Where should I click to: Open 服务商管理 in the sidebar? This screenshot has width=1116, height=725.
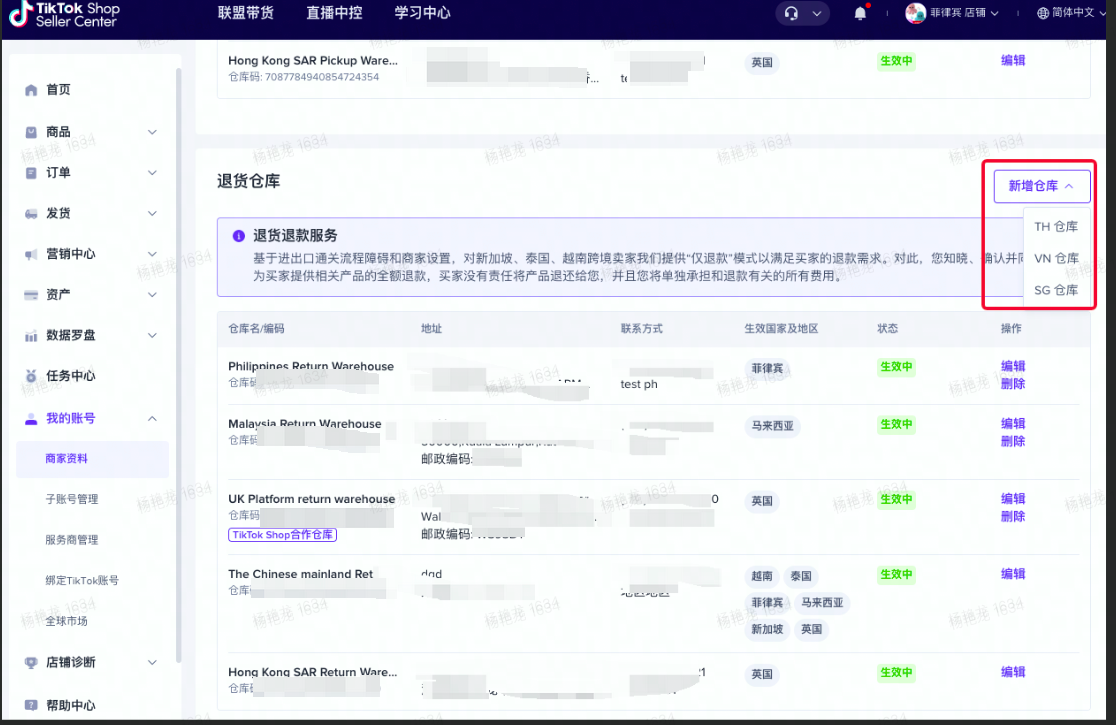point(72,540)
